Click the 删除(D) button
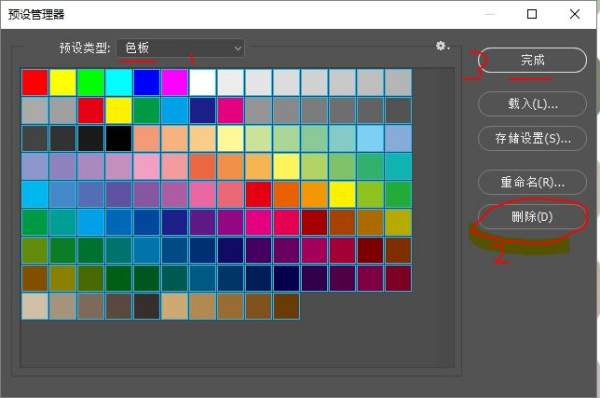 pyautogui.click(x=532, y=217)
